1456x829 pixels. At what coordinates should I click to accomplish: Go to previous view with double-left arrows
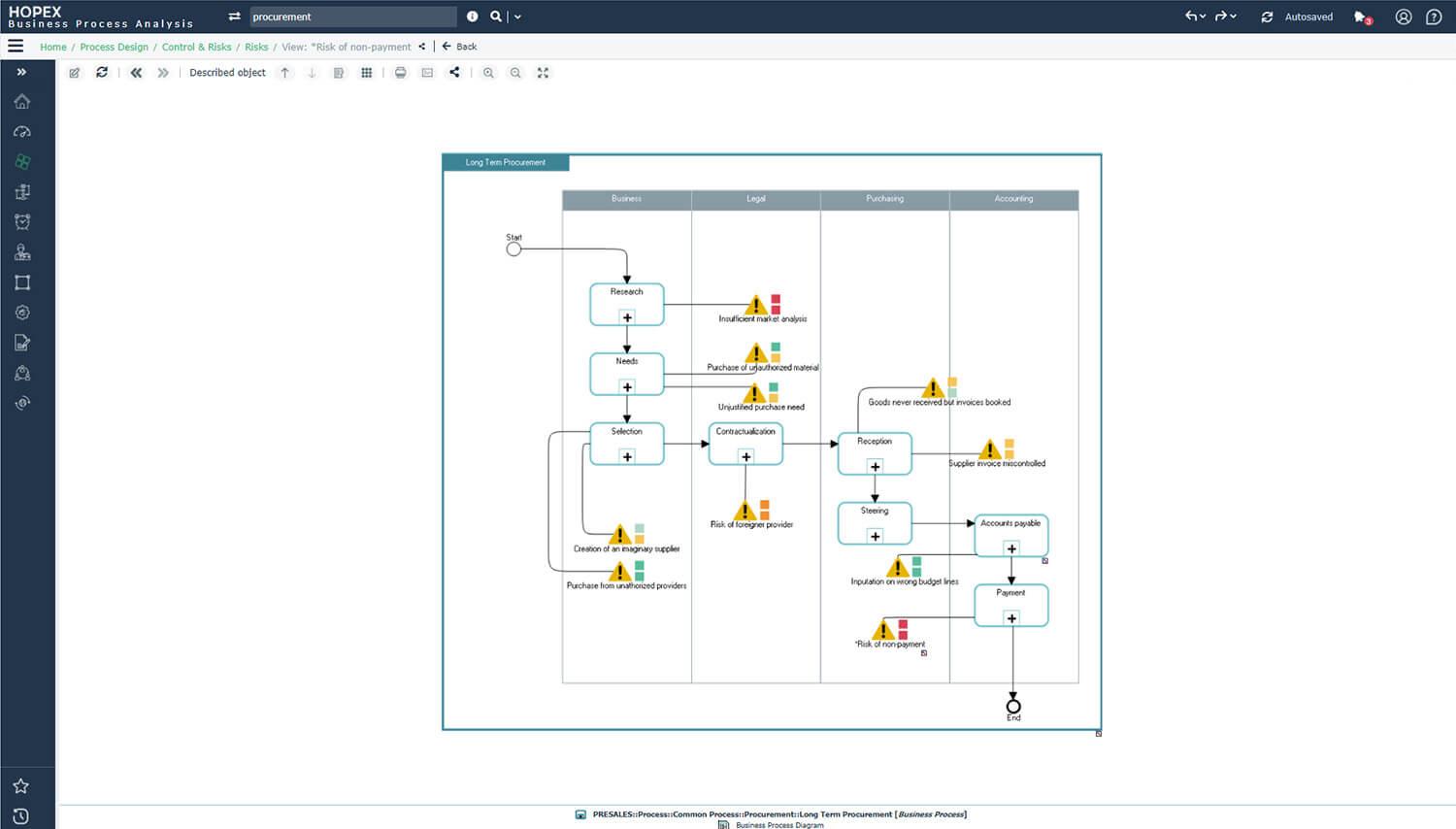[136, 73]
